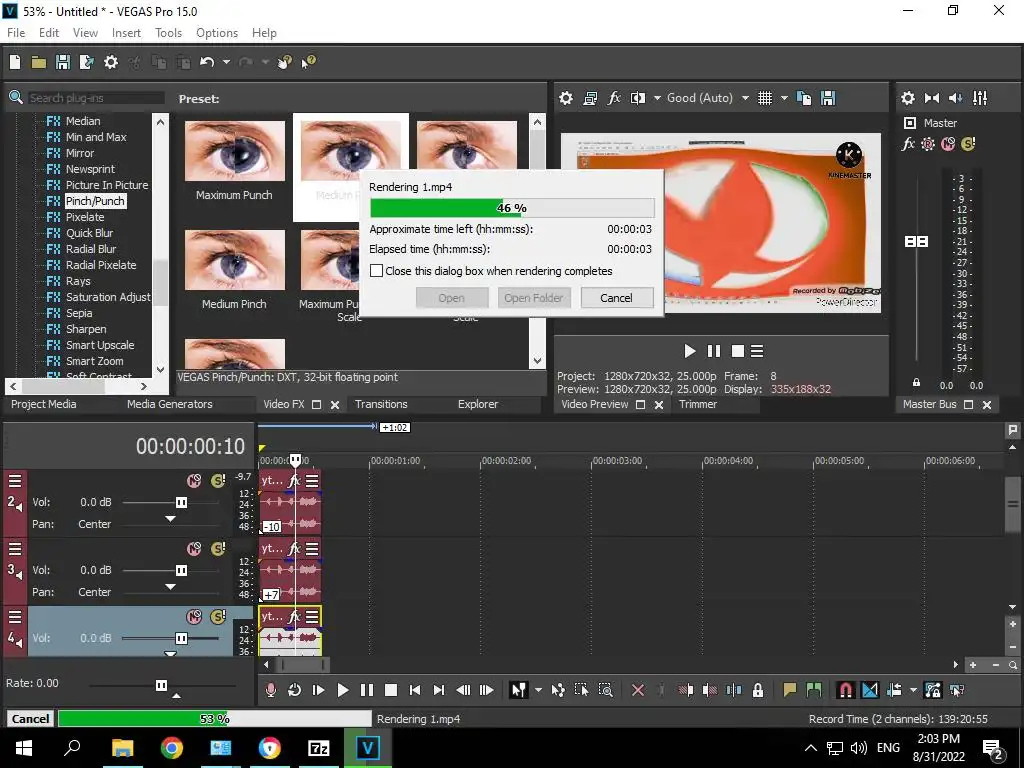The image size is (1024, 768).
Task: Solo track 2 audio
Action: (x=218, y=481)
